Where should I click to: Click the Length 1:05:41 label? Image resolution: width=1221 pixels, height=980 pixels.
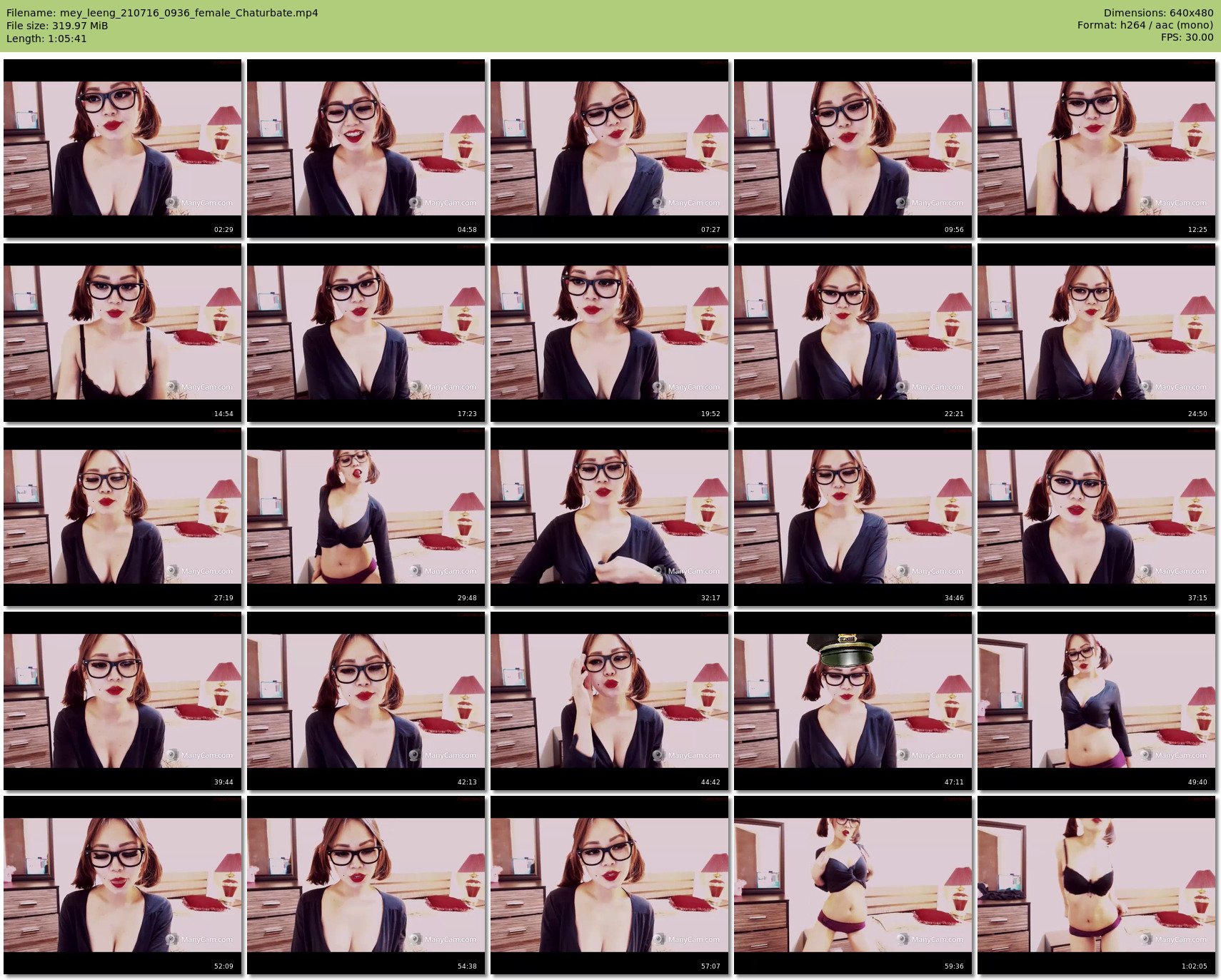click(x=46, y=39)
